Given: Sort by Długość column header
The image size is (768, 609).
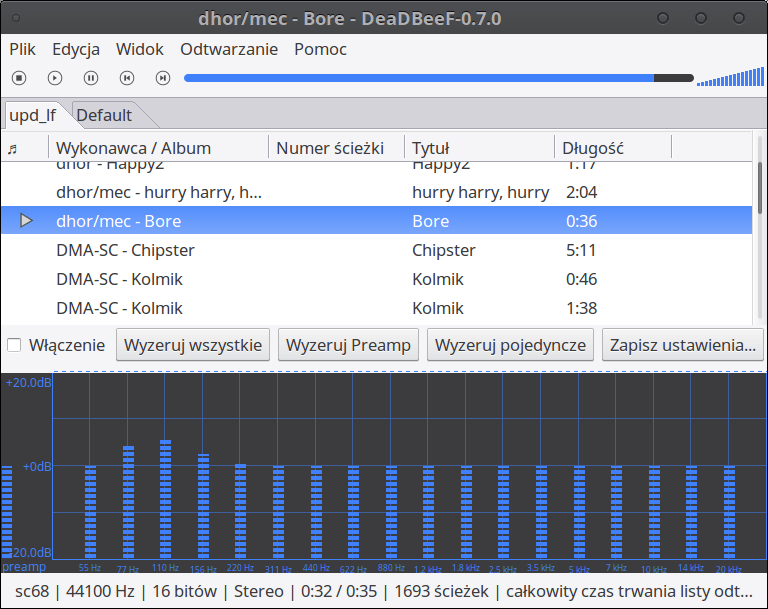Looking at the screenshot, I should coord(613,148).
